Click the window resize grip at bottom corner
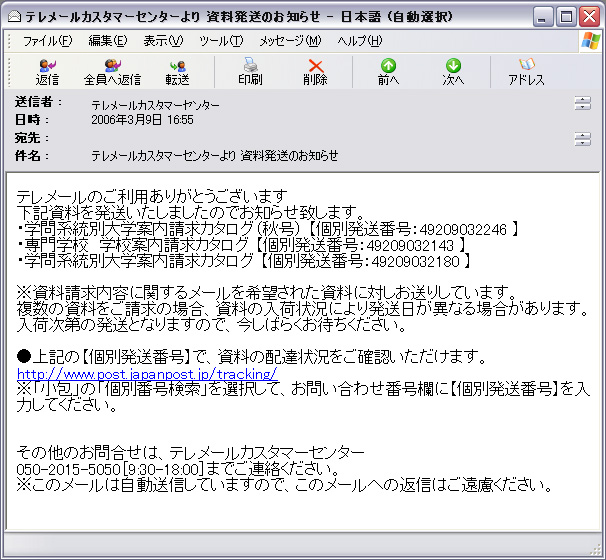This screenshot has height=560, width=606. (x=596, y=550)
